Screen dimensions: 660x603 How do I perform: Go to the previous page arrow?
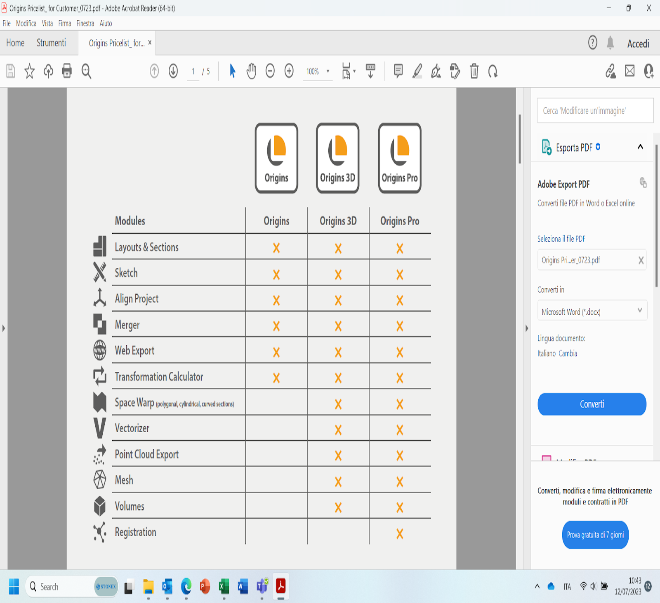click(x=154, y=71)
